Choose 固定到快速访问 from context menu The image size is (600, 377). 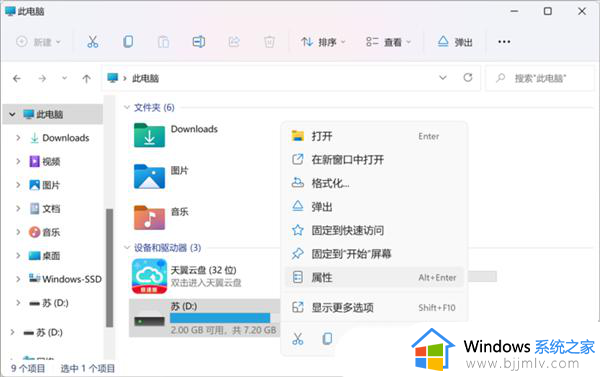pyautogui.click(x=375, y=230)
